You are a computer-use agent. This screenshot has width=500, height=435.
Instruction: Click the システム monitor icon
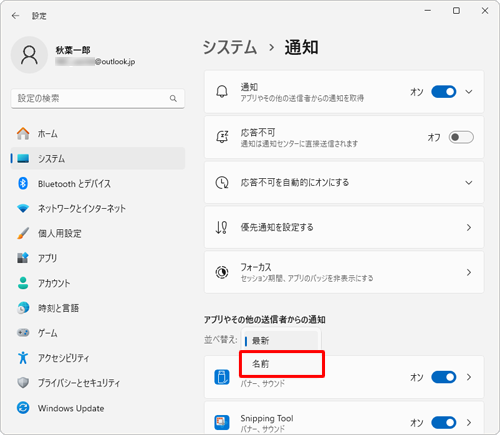(23, 158)
